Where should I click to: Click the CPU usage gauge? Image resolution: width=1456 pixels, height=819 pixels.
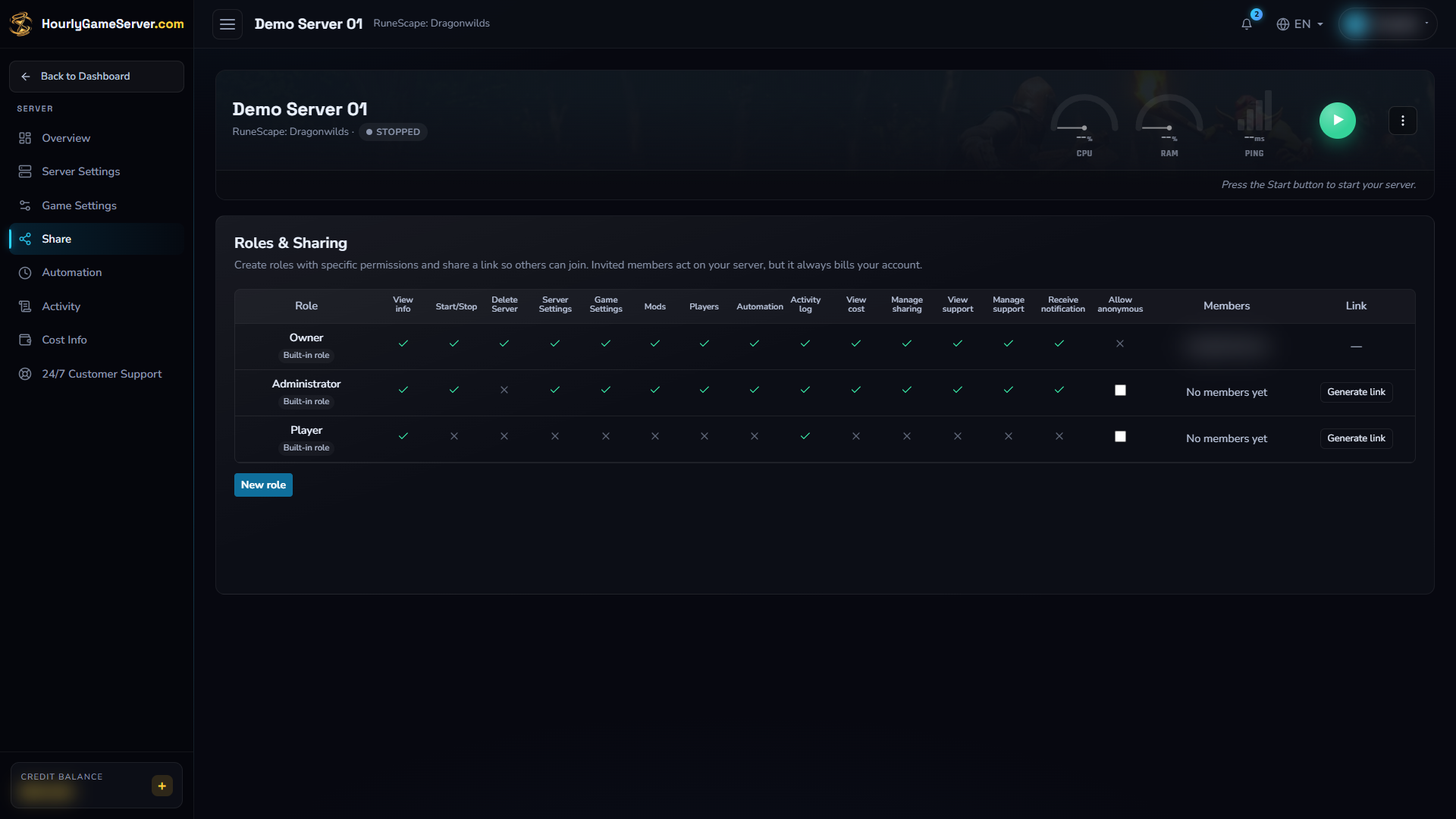tap(1084, 124)
